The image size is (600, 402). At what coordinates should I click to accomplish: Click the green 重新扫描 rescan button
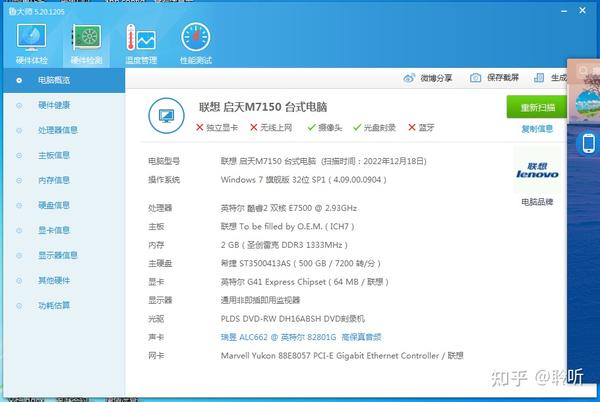point(537,107)
